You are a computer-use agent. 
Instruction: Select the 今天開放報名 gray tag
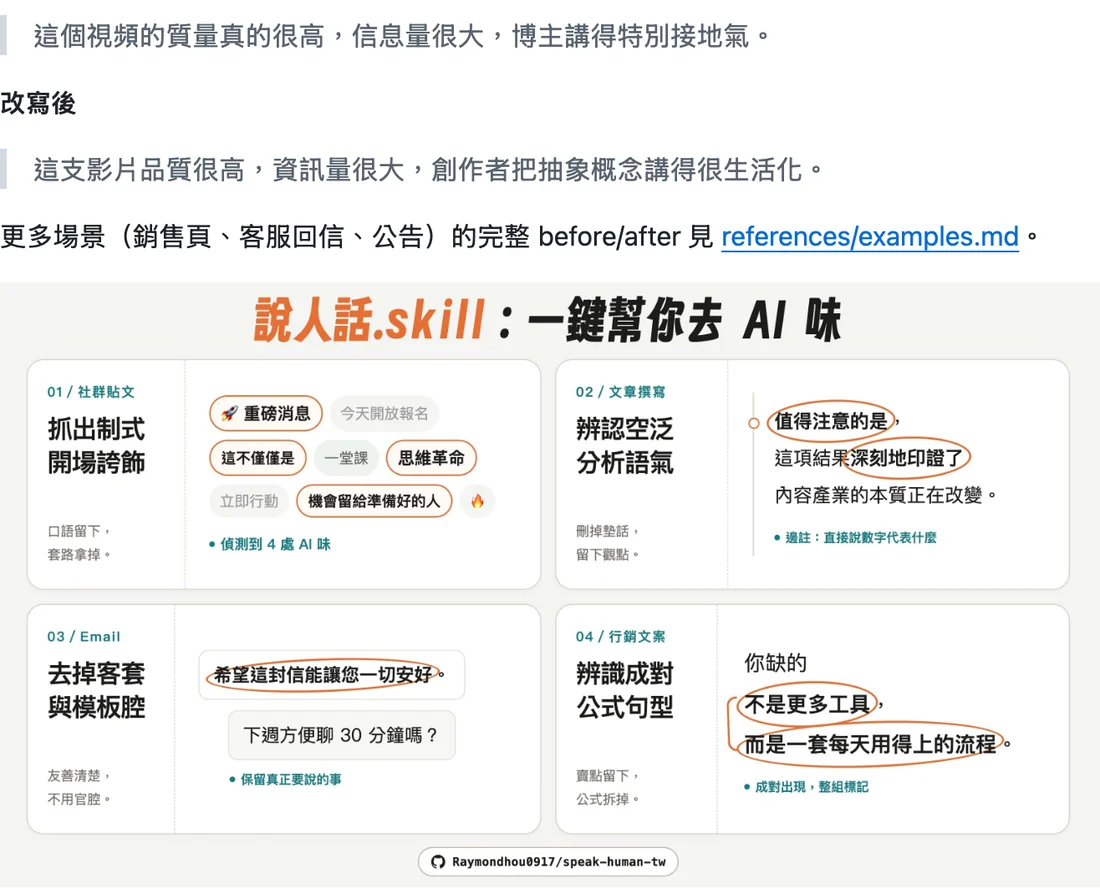384,413
